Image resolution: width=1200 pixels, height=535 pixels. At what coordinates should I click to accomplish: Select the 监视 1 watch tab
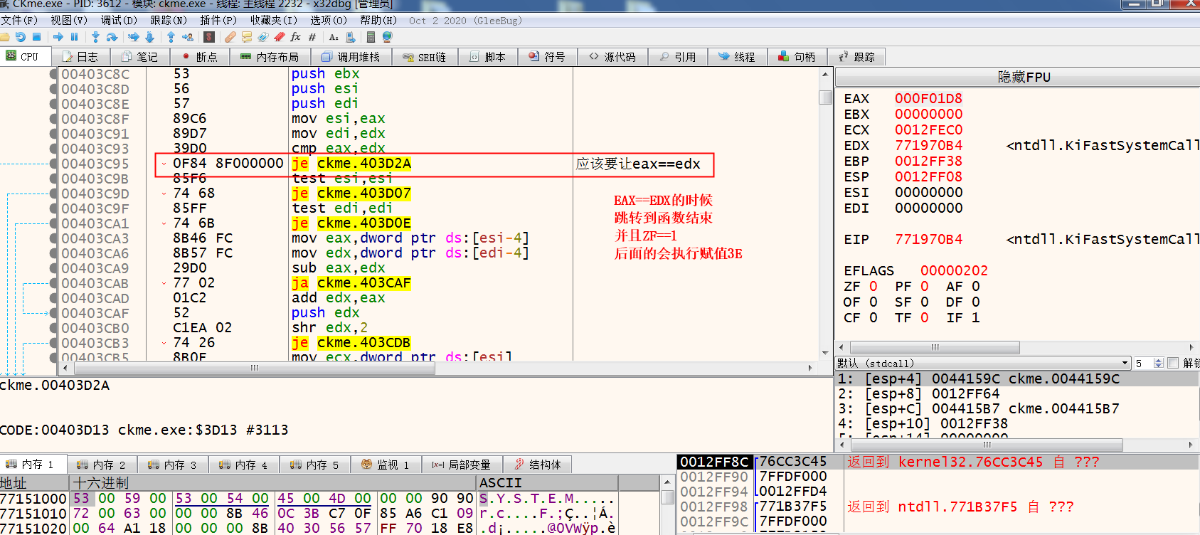coord(386,465)
